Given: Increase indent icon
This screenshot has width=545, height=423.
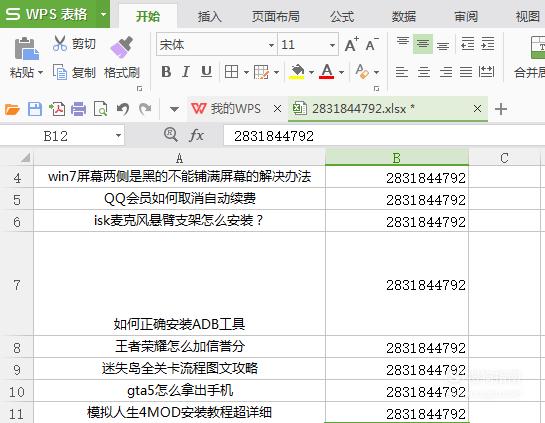Looking at the screenshot, I should 488,44.
